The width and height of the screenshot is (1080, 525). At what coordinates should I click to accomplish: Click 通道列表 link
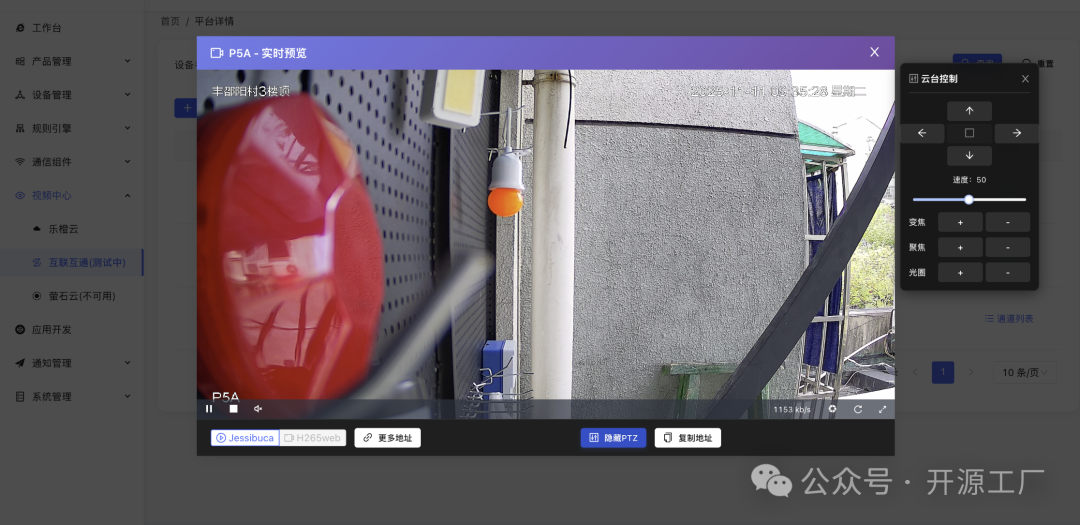(x=1009, y=318)
